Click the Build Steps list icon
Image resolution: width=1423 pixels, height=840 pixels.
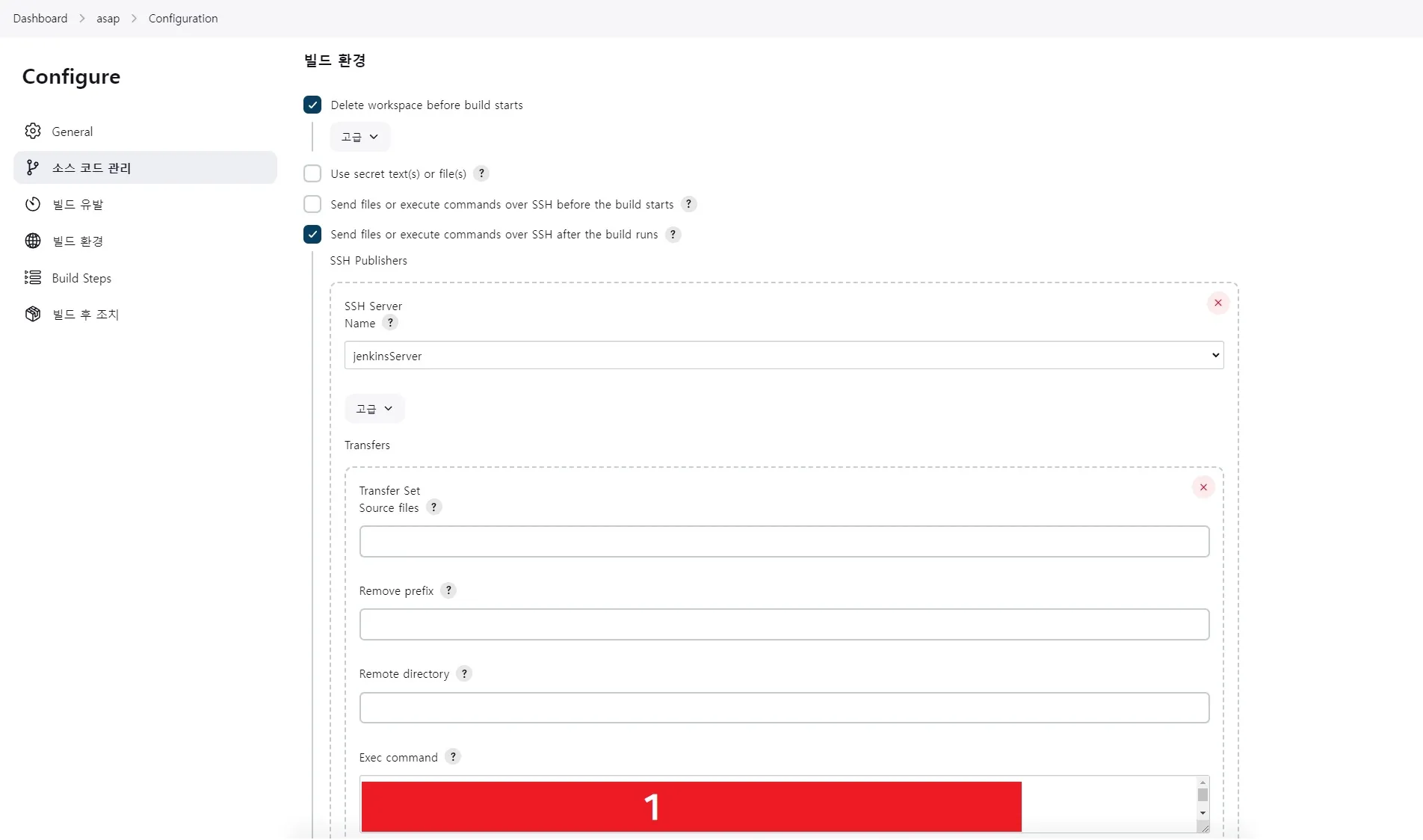32,277
